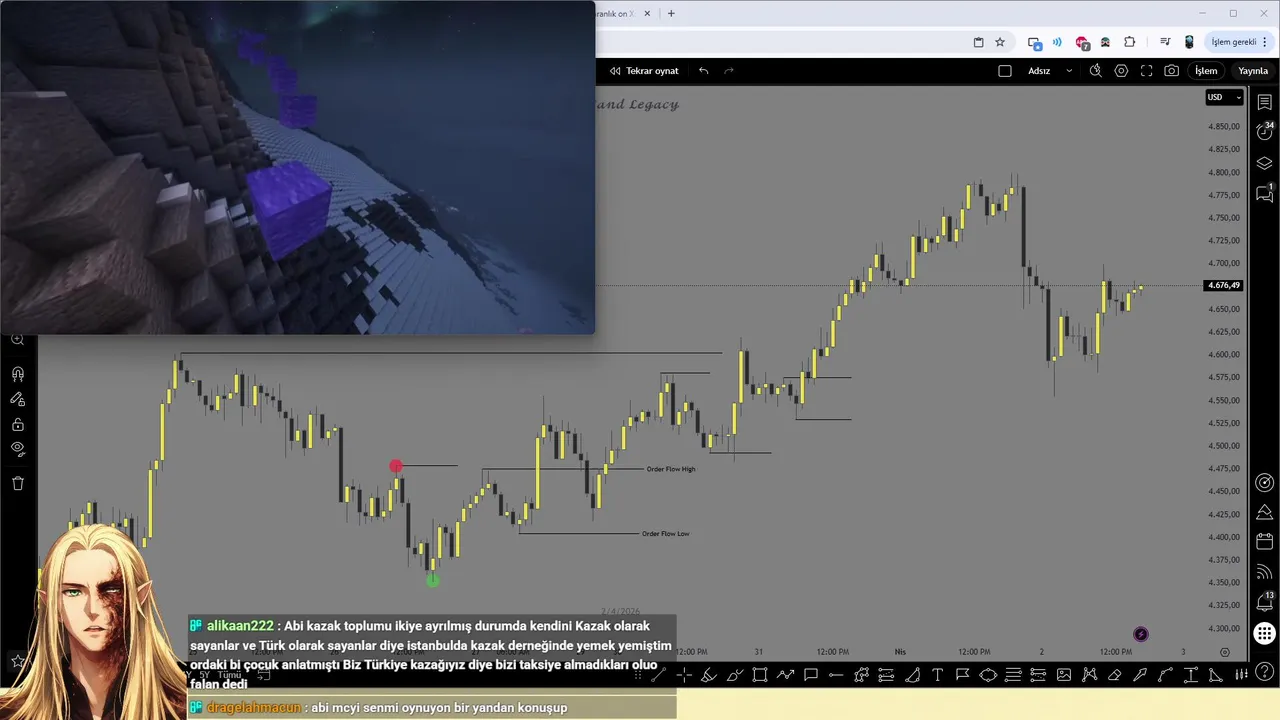
Task: Click the purple lightning event marker on time axis
Action: pyautogui.click(x=1141, y=634)
